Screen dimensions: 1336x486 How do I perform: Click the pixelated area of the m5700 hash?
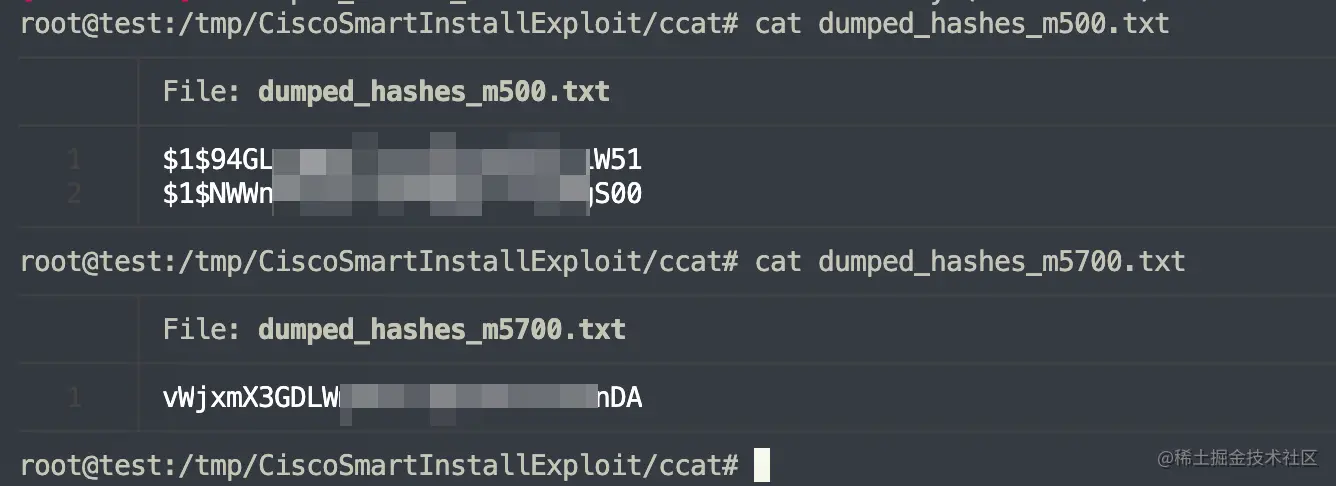point(469,398)
